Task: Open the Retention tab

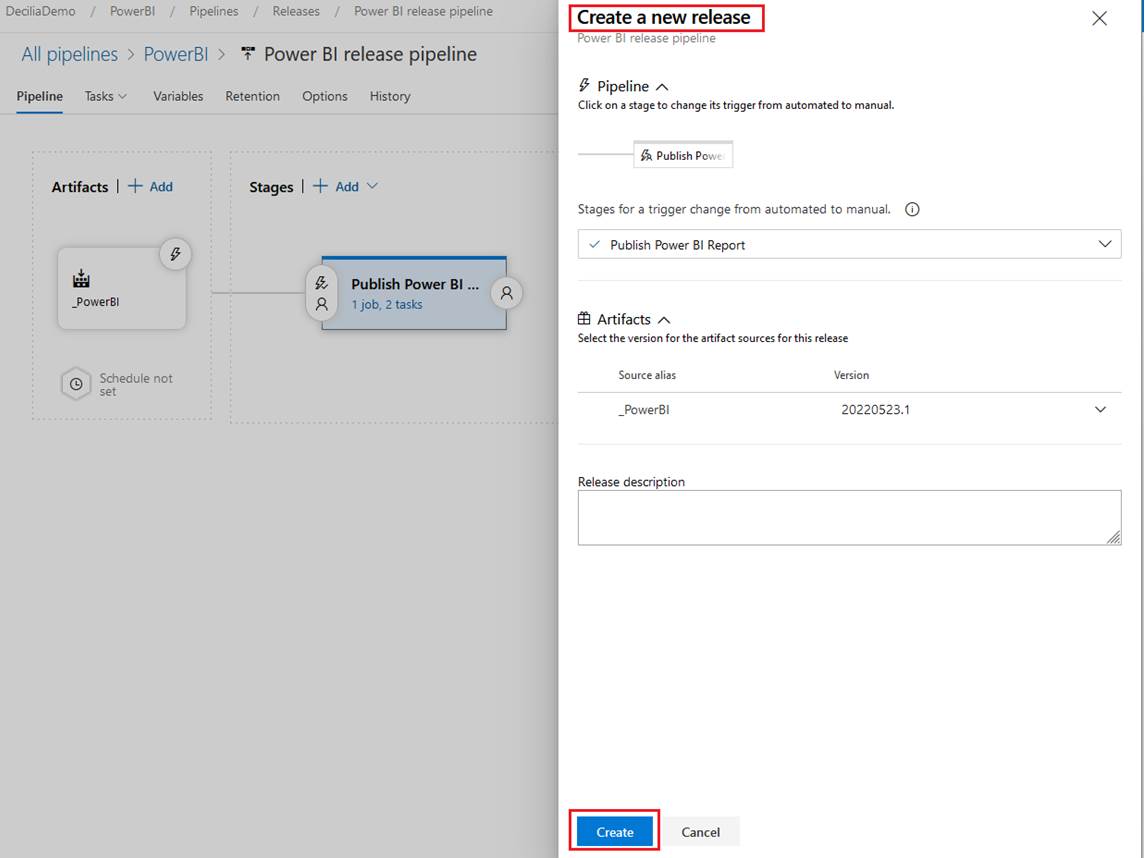Action: [x=253, y=96]
